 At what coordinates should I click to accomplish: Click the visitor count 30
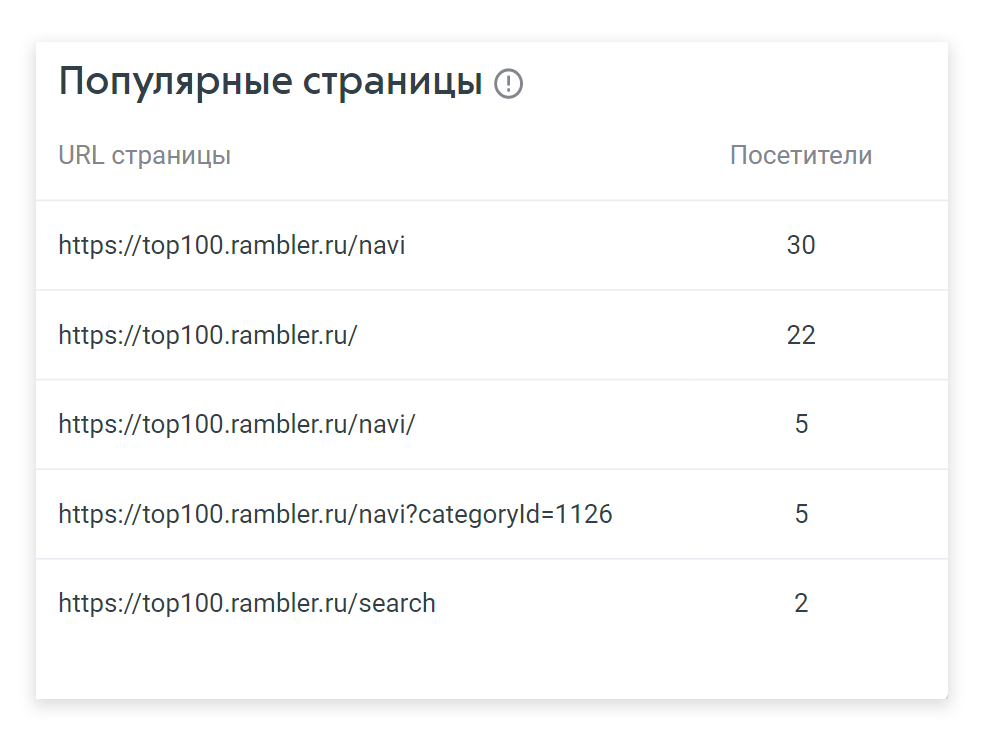[800, 245]
